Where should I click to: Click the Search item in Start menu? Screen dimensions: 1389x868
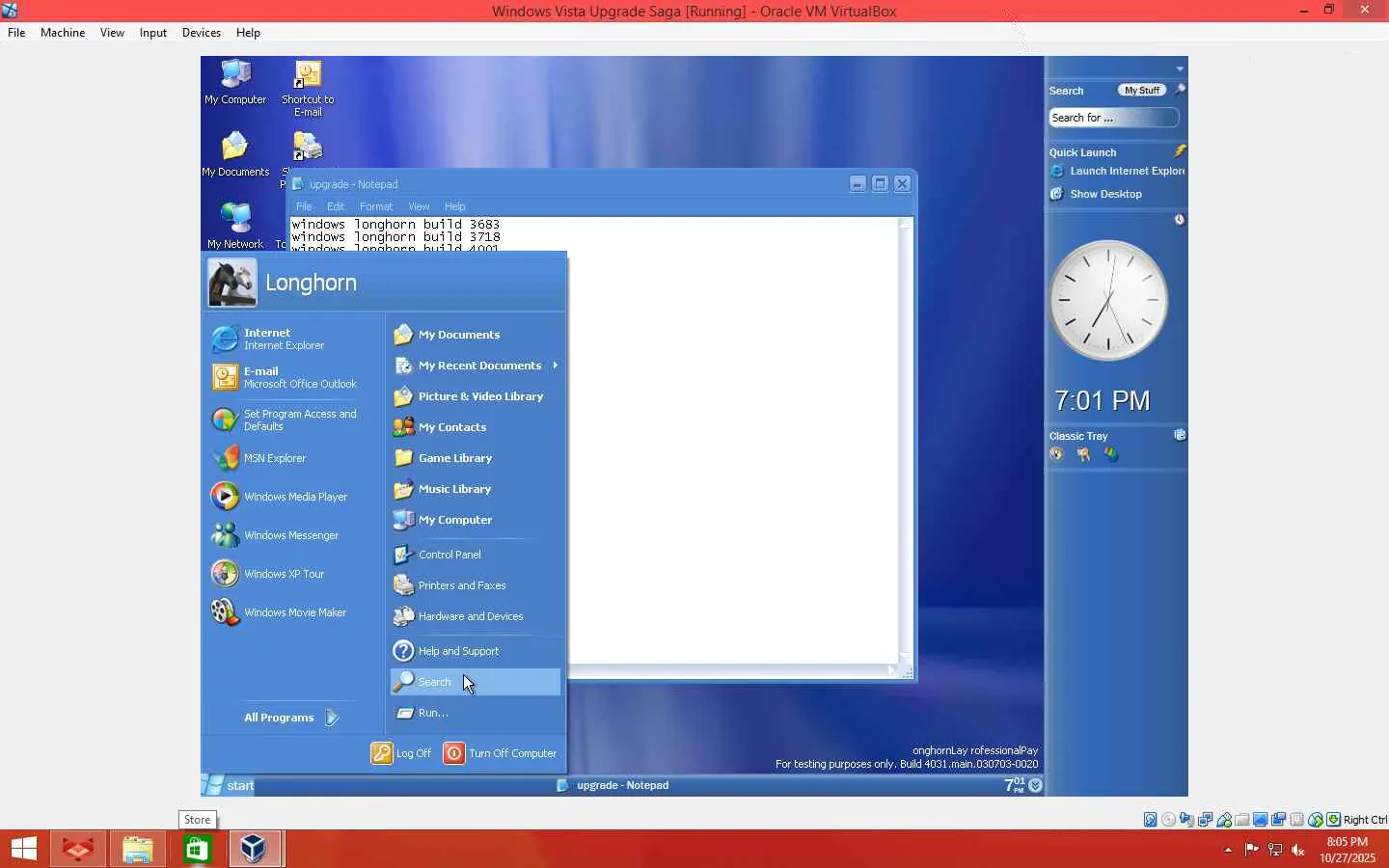(476, 682)
